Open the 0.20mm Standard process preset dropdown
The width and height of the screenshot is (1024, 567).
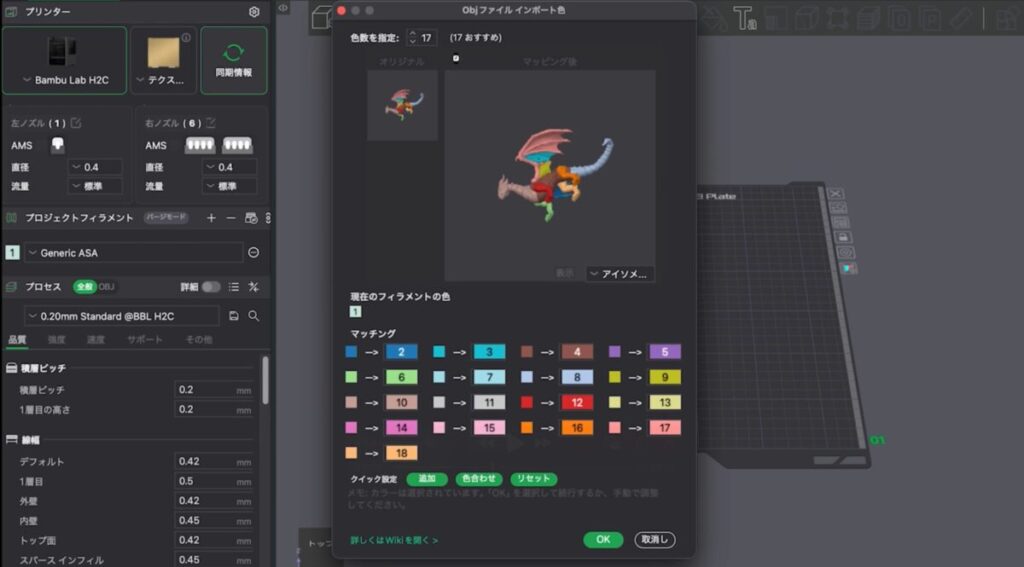coord(122,316)
